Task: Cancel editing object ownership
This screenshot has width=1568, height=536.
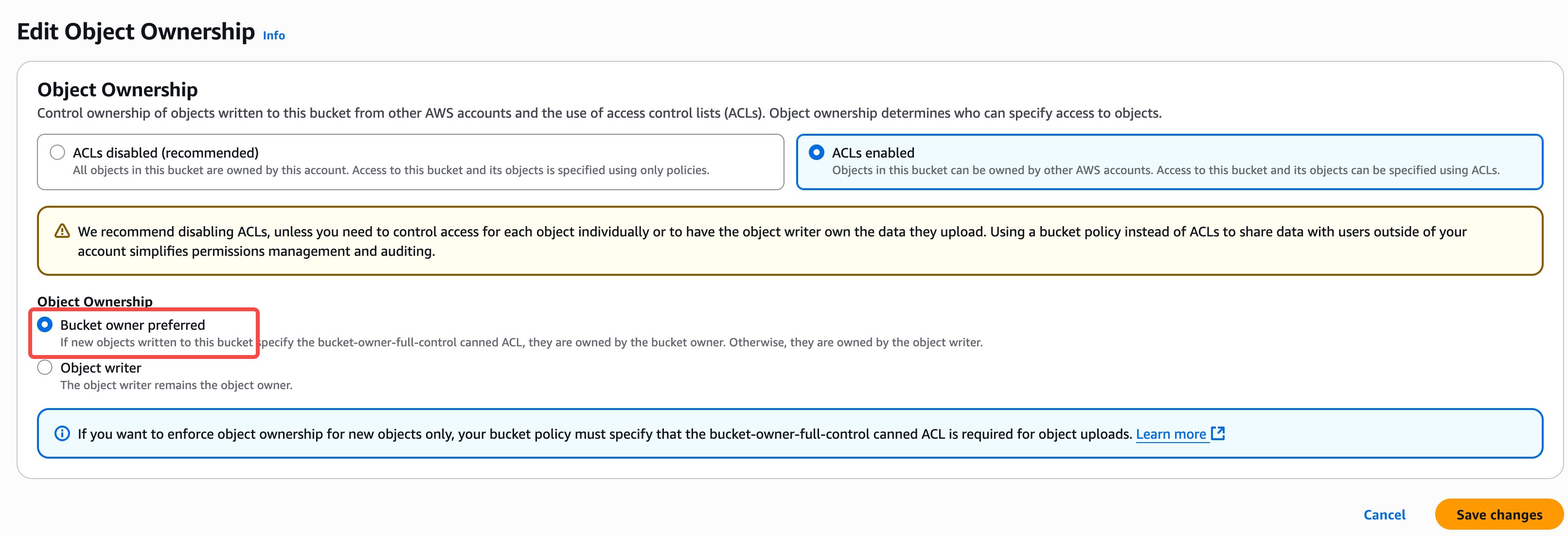Action: point(1384,515)
